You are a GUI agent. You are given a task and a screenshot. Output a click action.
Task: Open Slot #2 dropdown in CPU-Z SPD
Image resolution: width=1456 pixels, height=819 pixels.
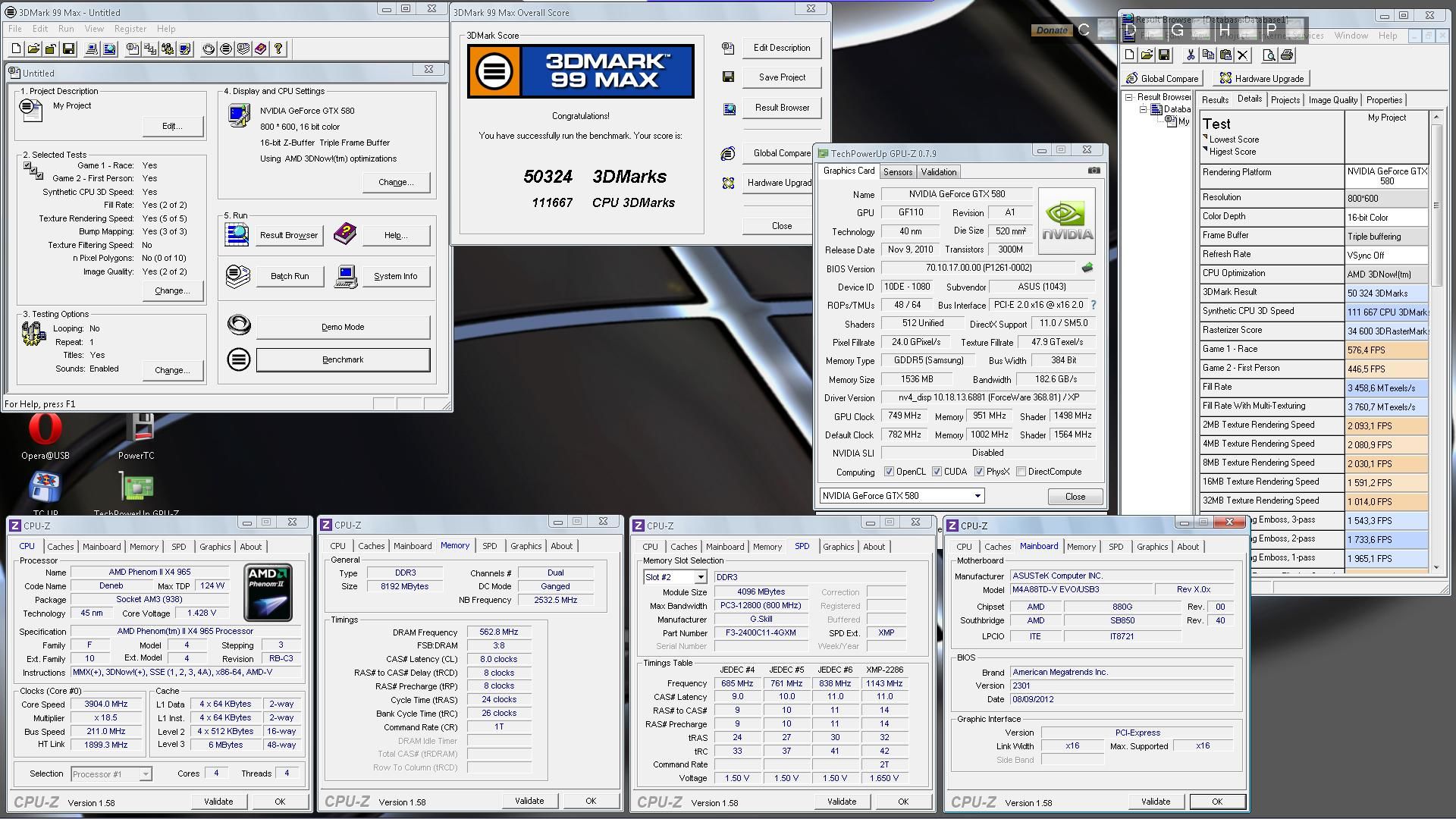tap(701, 577)
